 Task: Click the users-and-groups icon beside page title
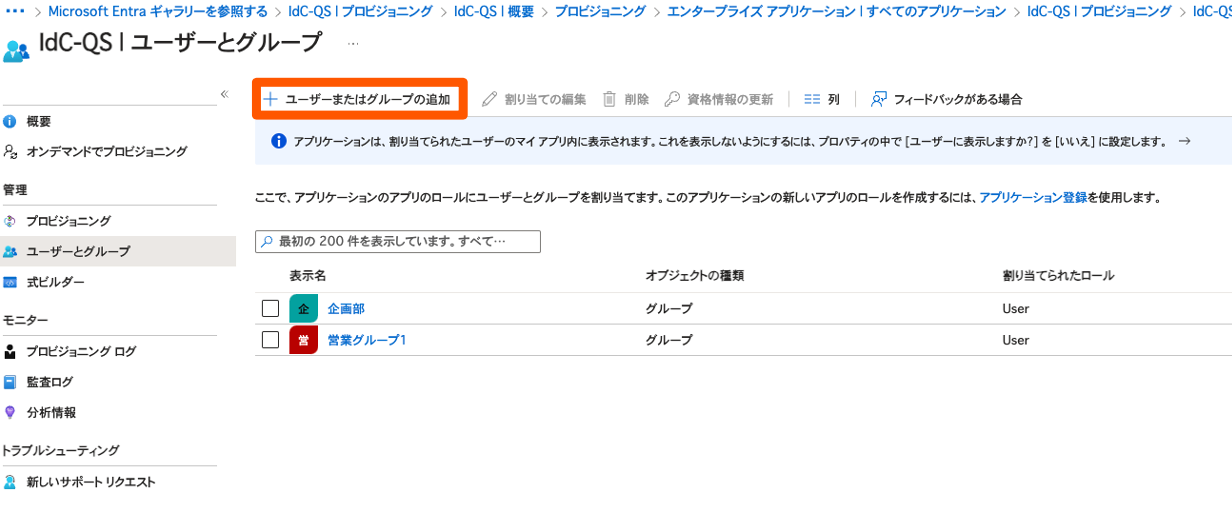(x=16, y=50)
